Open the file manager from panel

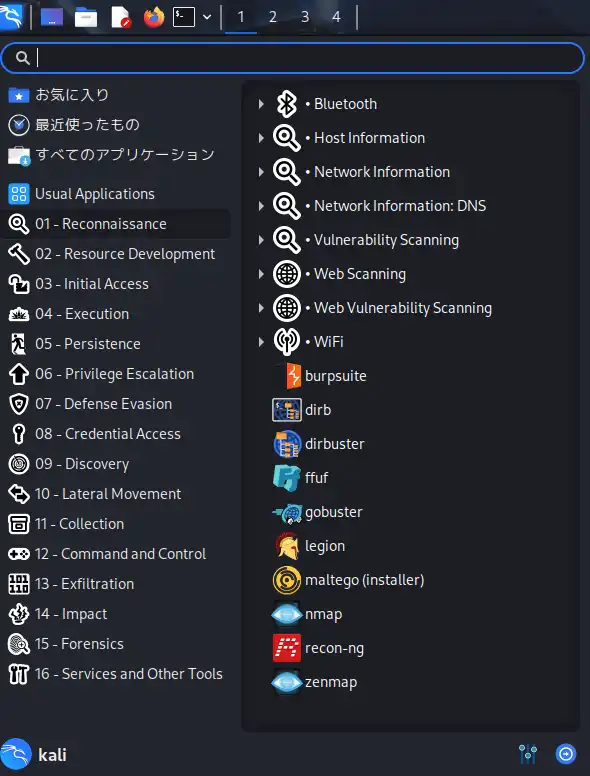pyautogui.click(x=86, y=18)
